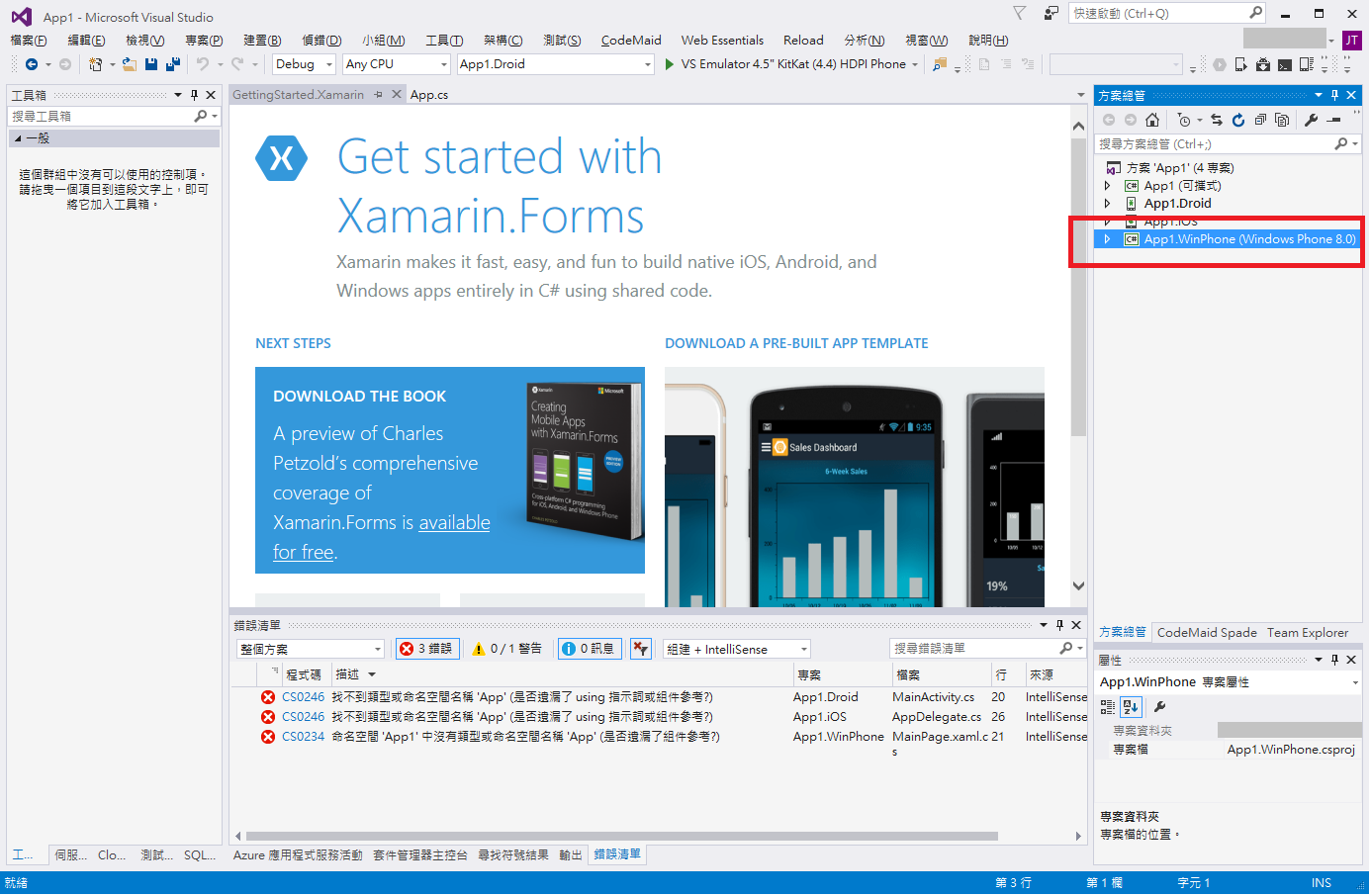Click the CS0234 error code link
The height and width of the screenshot is (896, 1371).
(x=303, y=737)
